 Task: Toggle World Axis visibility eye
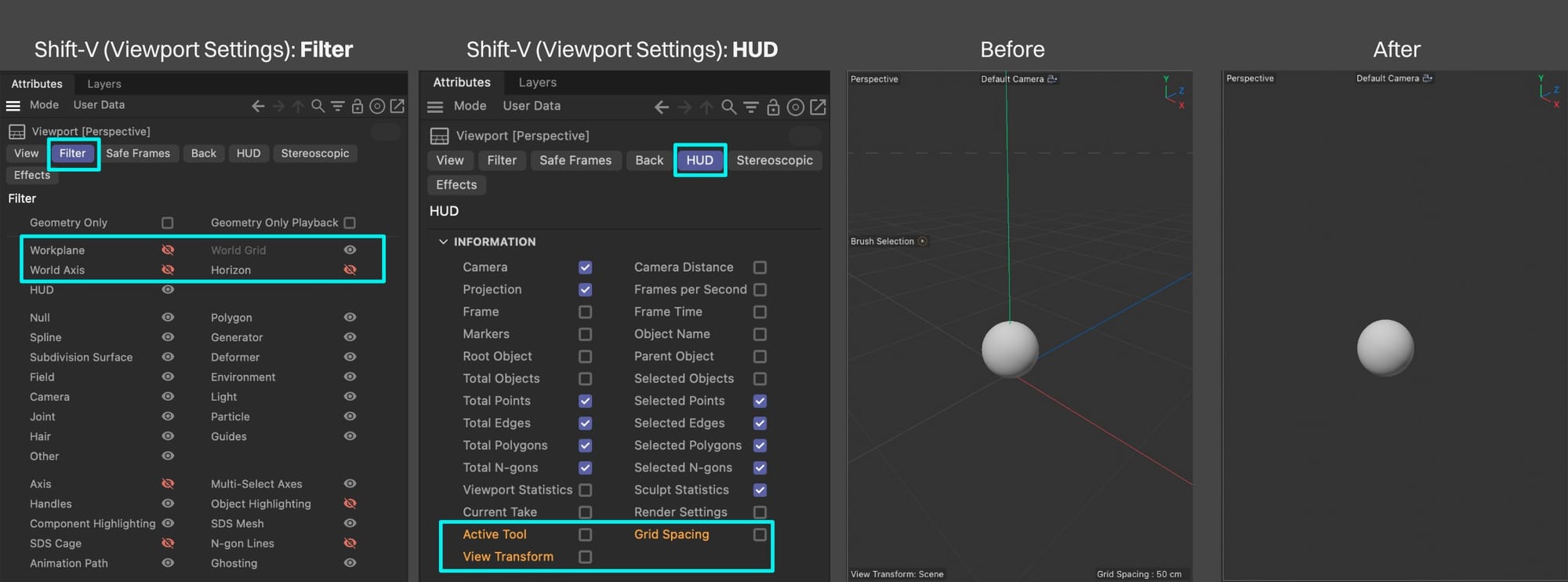168,269
